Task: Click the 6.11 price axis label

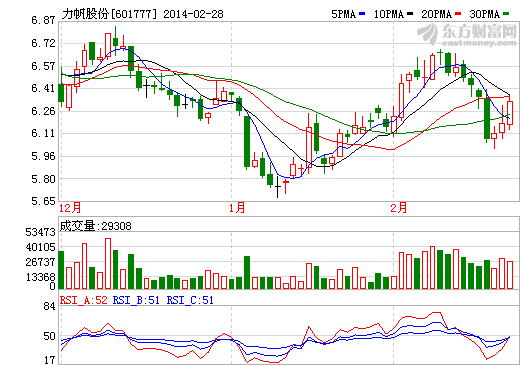Action: pos(43,133)
